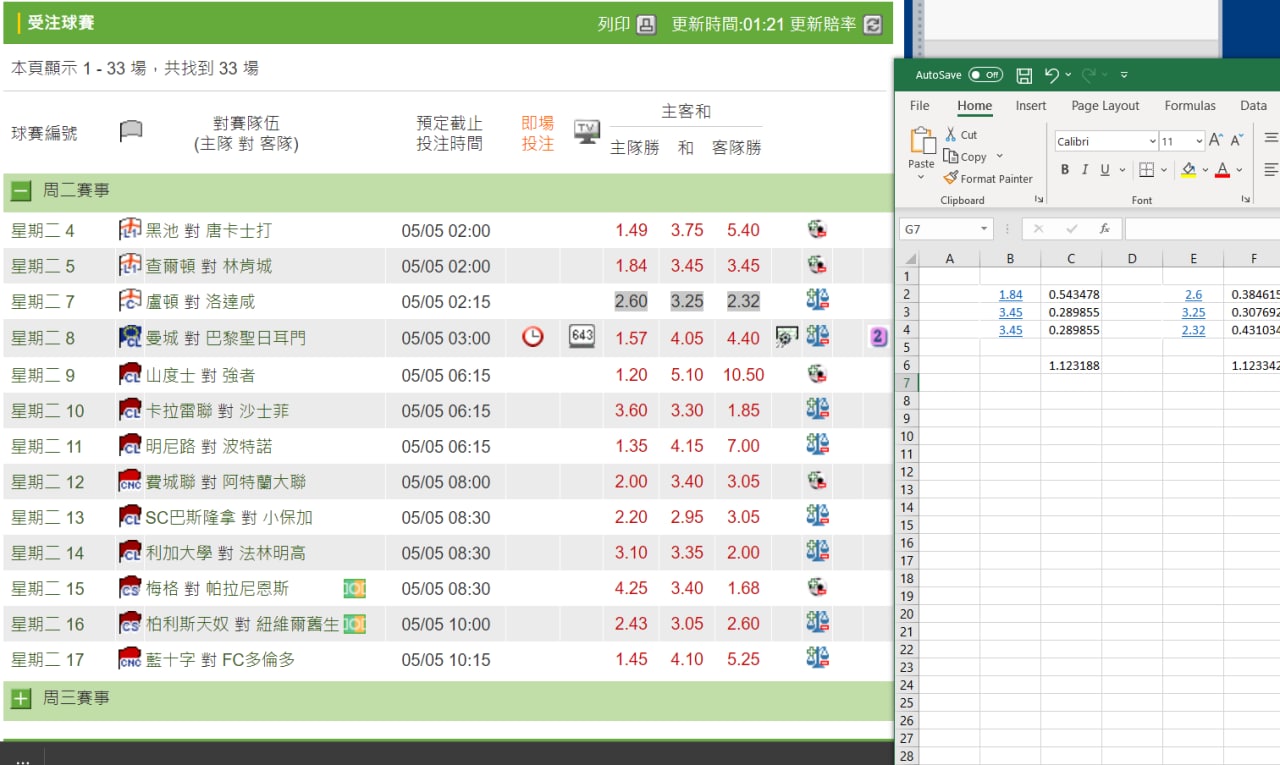Click the Increase Font Size icon
Viewport: 1280px width, 765px height.
click(1216, 141)
